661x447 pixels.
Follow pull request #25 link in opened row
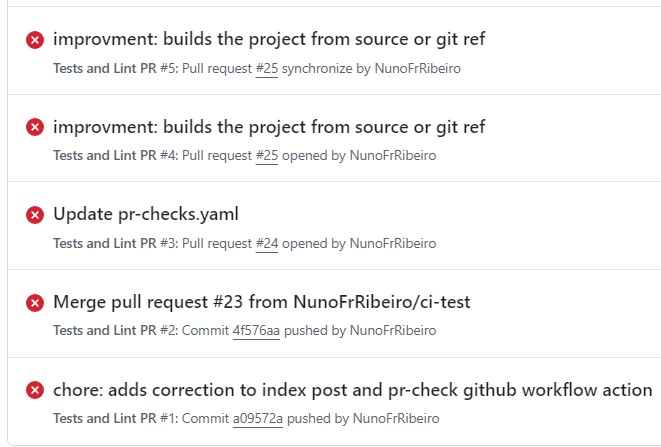267,155
